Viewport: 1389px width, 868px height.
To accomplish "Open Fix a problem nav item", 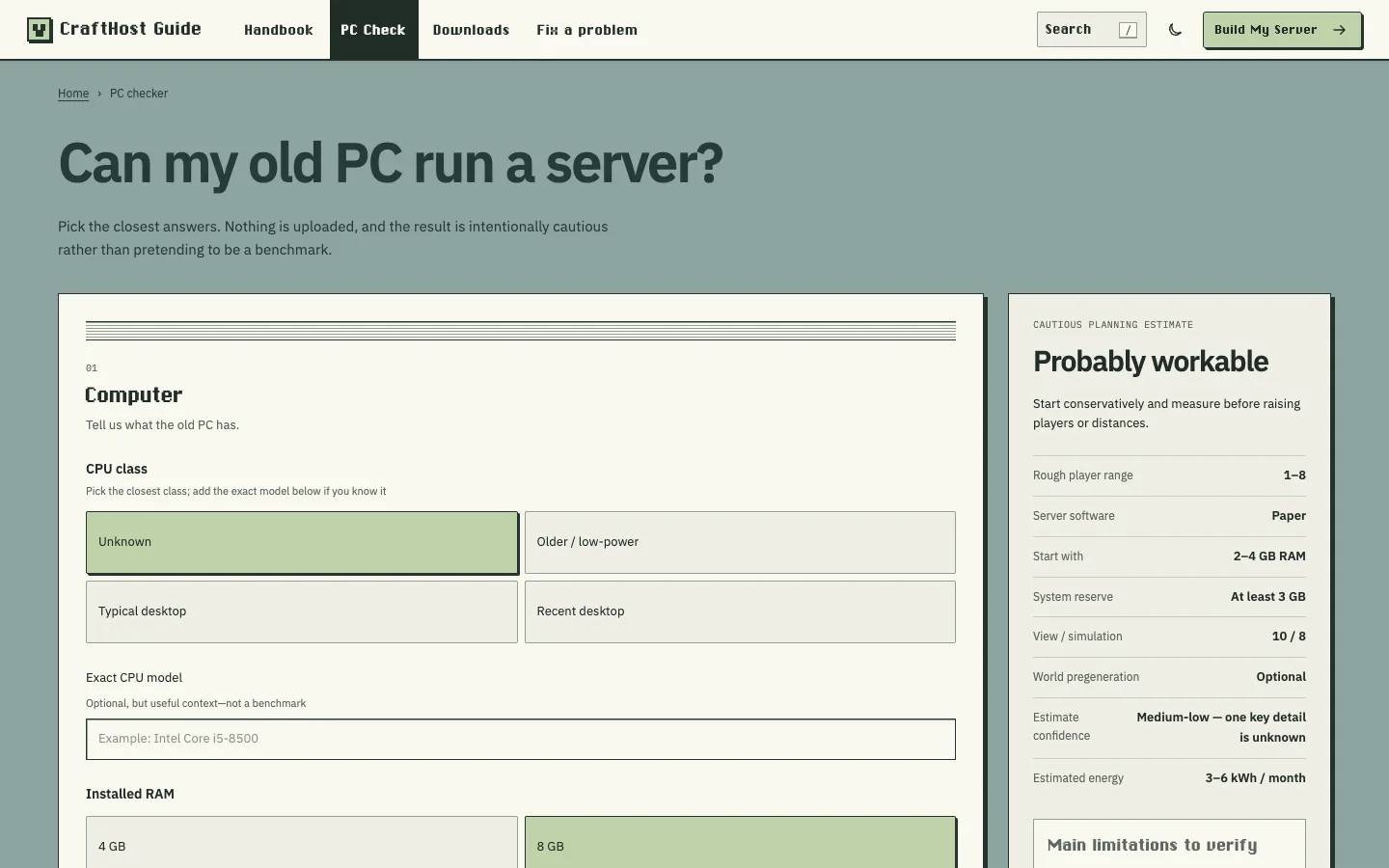I will [x=586, y=30].
